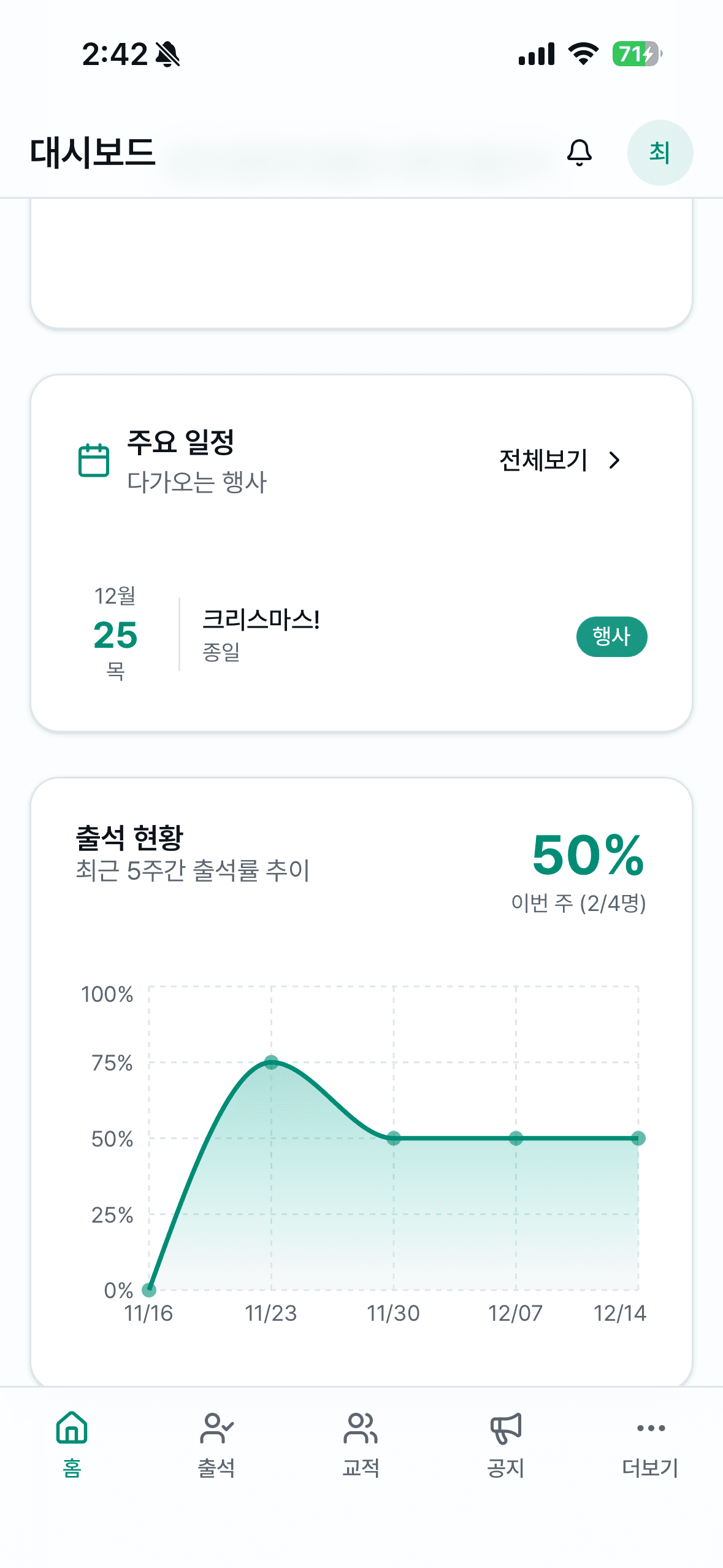
Task: Tap the calendar icon beside 주요 일정
Action: (94, 460)
